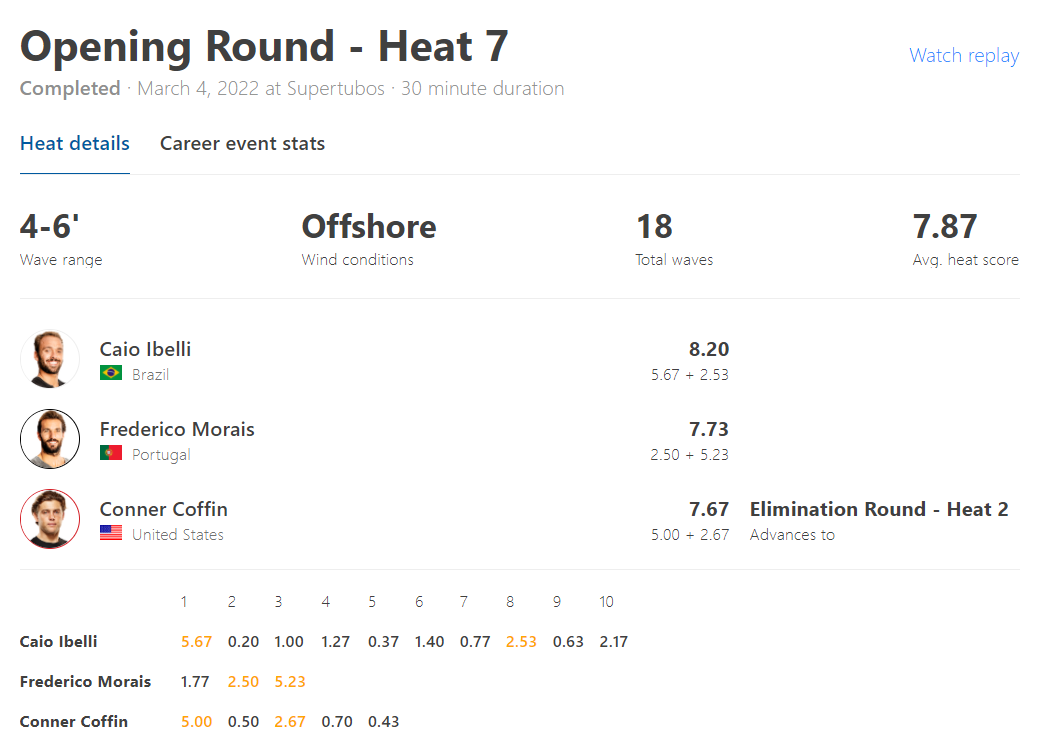
Task: Click Caio Ibelli's 5.67 wave score
Action: pos(196,642)
